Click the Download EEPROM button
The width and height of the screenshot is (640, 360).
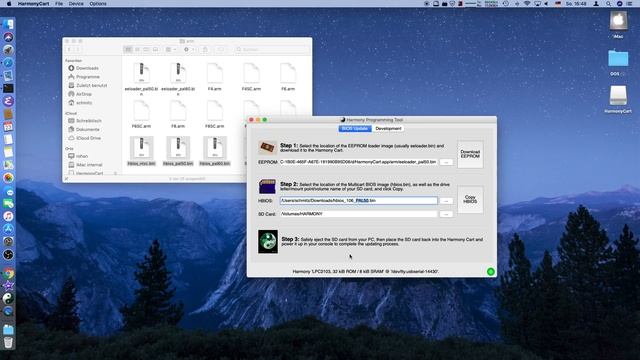[x=470, y=154]
